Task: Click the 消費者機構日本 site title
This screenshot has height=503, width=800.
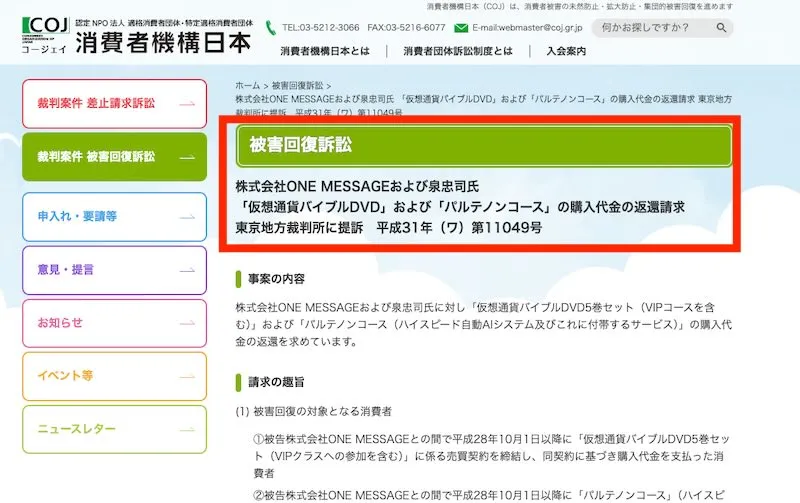Action: pyautogui.click(x=163, y=43)
